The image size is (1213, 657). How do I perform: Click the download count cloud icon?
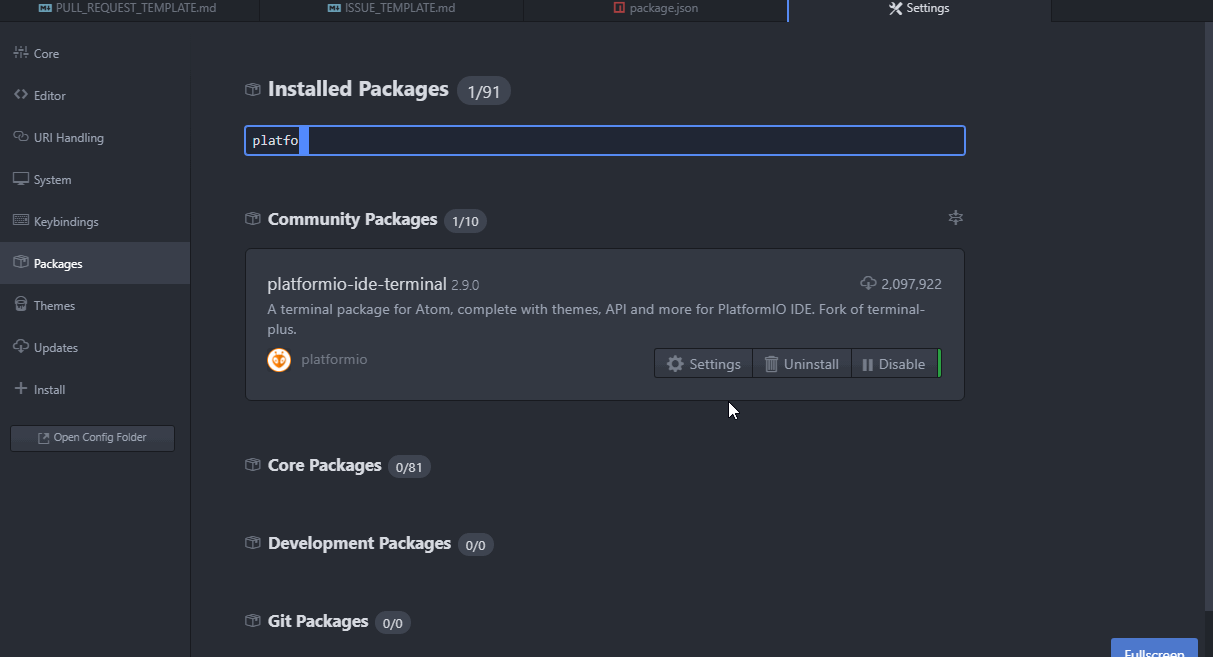[x=868, y=284]
